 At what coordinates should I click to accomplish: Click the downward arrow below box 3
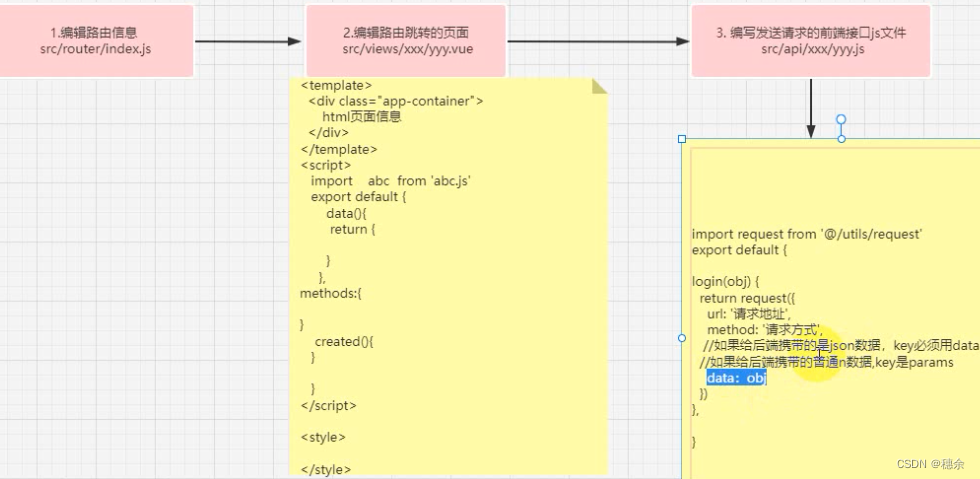coord(811,108)
